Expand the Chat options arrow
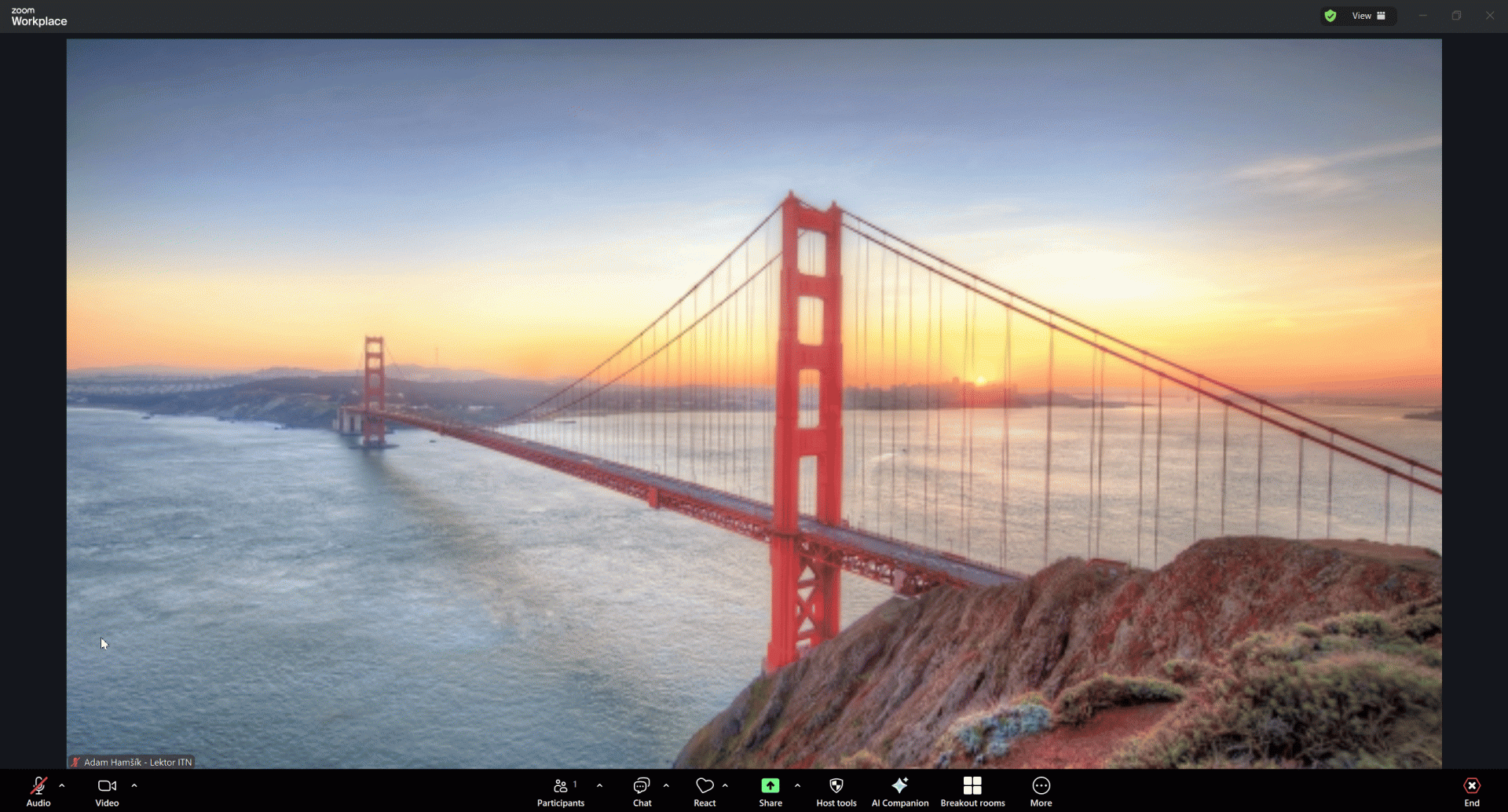The width and height of the screenshot is (1508, 812). coord(666,785)
